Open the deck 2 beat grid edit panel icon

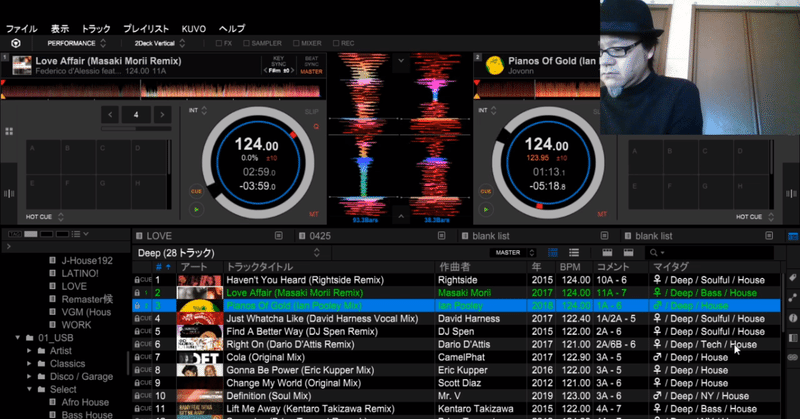click(x=791, y=193)
